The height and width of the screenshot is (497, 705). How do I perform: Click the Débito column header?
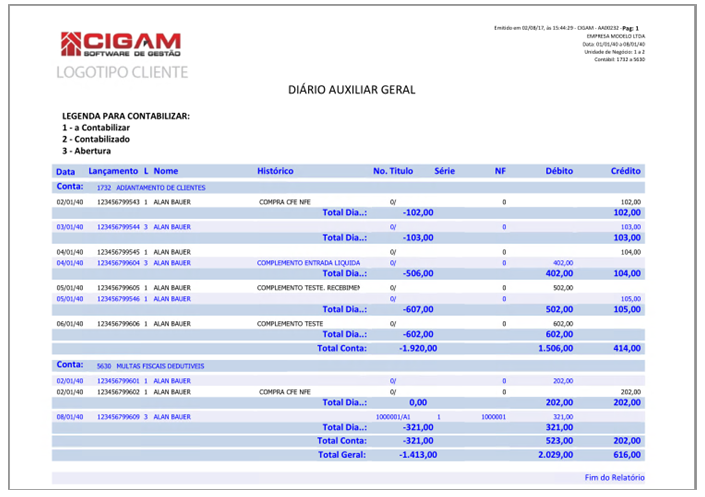coord(559,171)
